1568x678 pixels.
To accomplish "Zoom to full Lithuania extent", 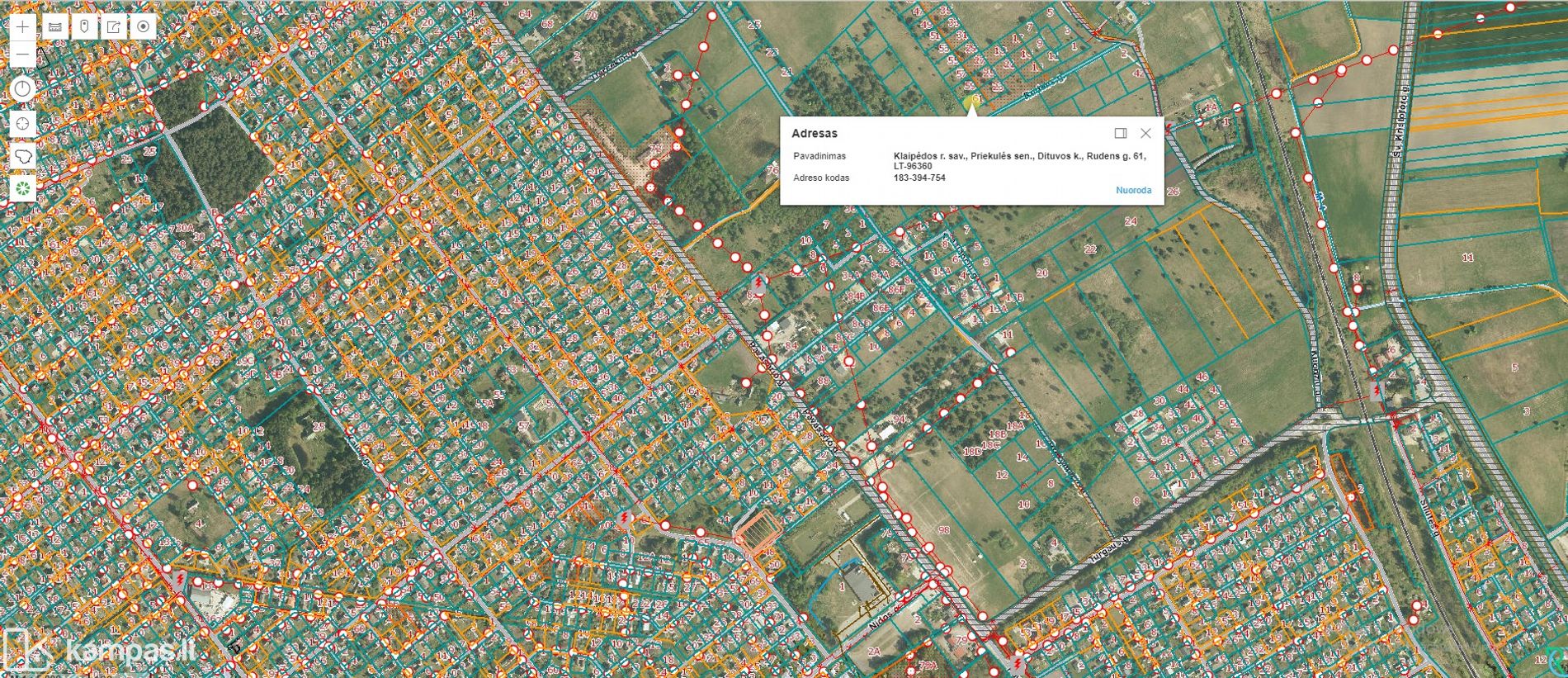I will pyautogui.click(x=22, y=156).
